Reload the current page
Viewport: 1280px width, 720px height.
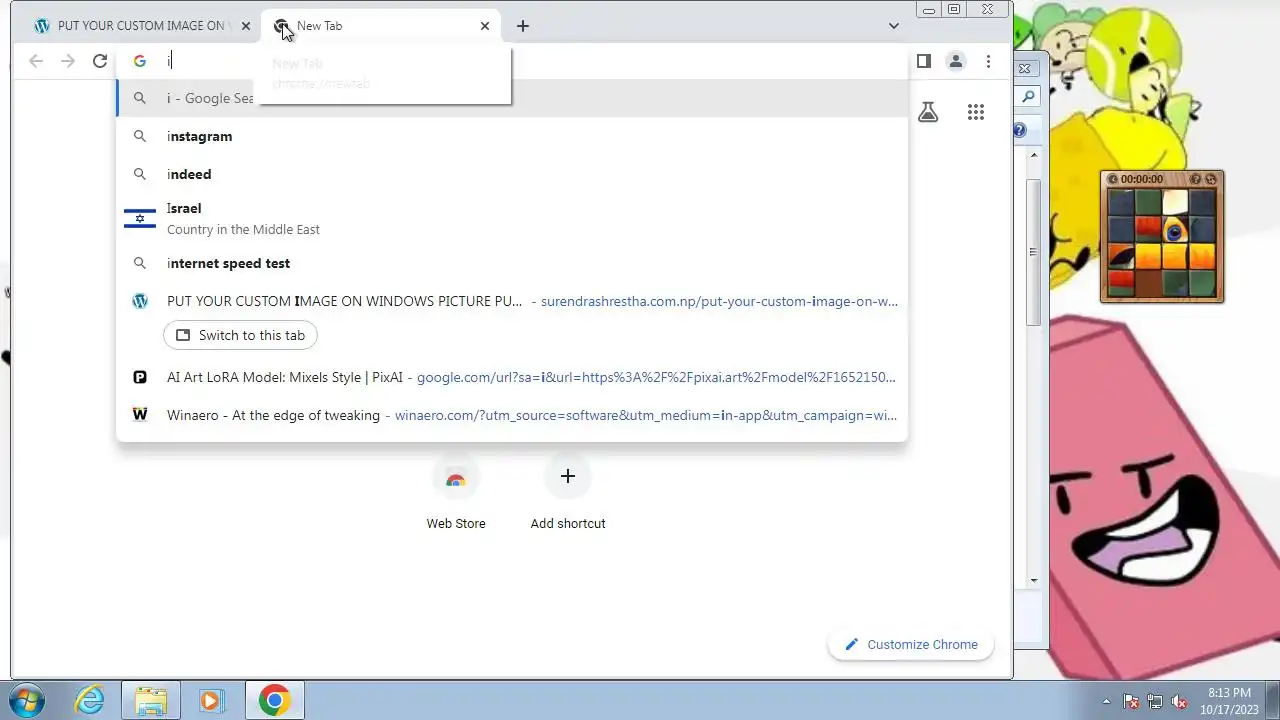(100, 61)
